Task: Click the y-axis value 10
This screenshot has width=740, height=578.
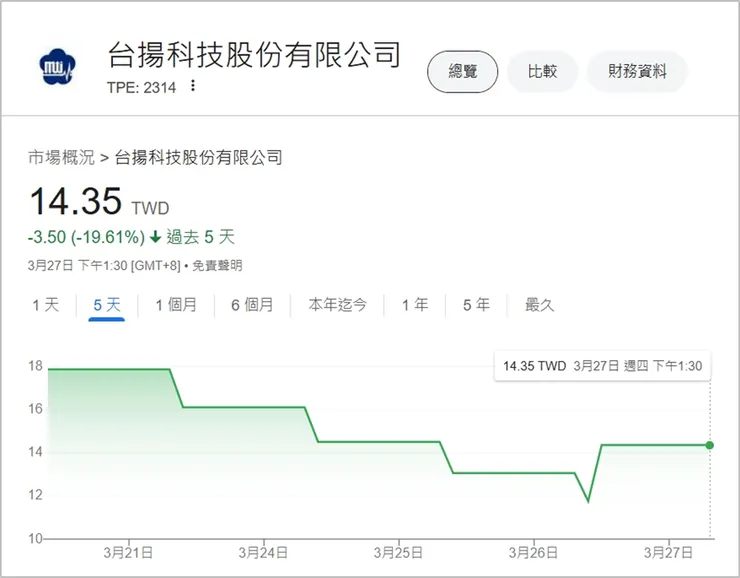Action: (35, 538)
